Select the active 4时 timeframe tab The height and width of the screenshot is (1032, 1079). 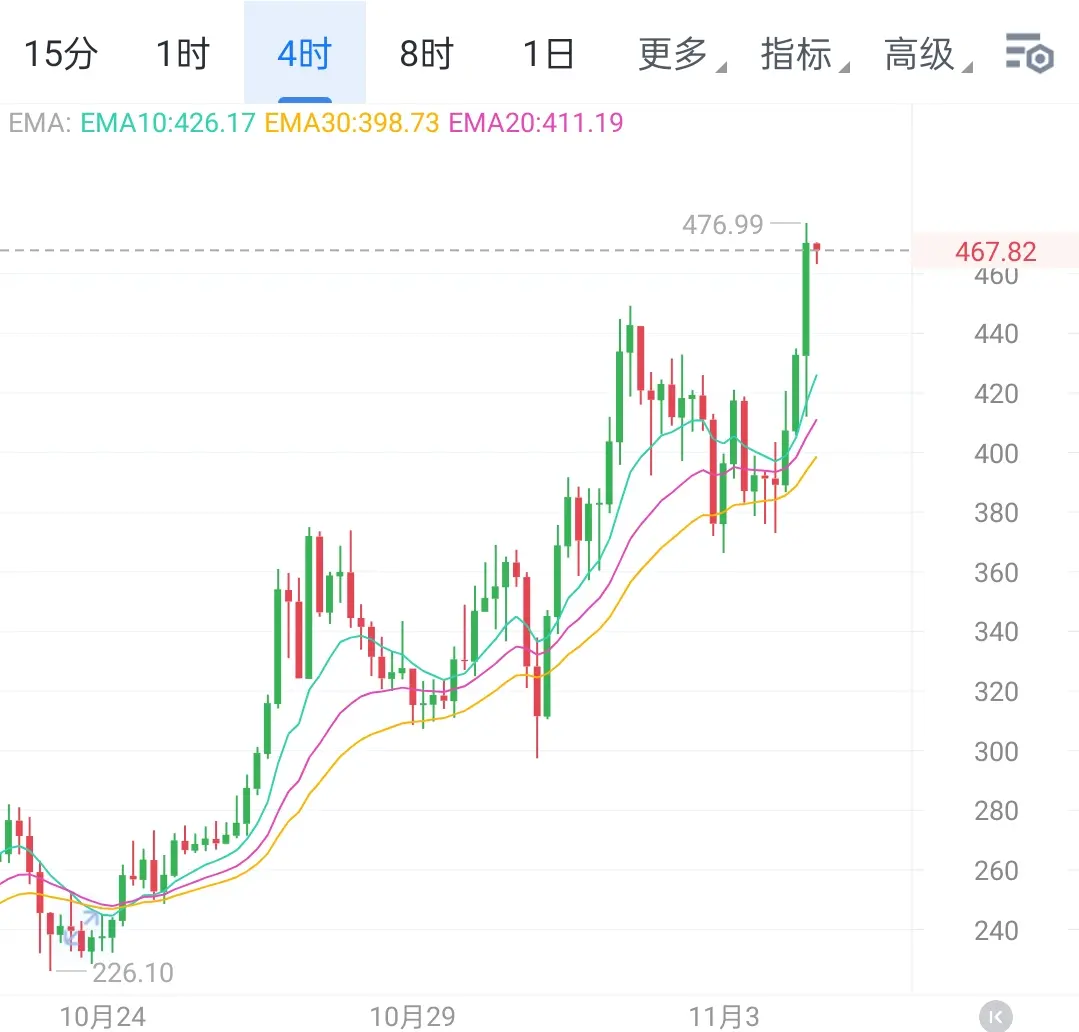[305, 54]
